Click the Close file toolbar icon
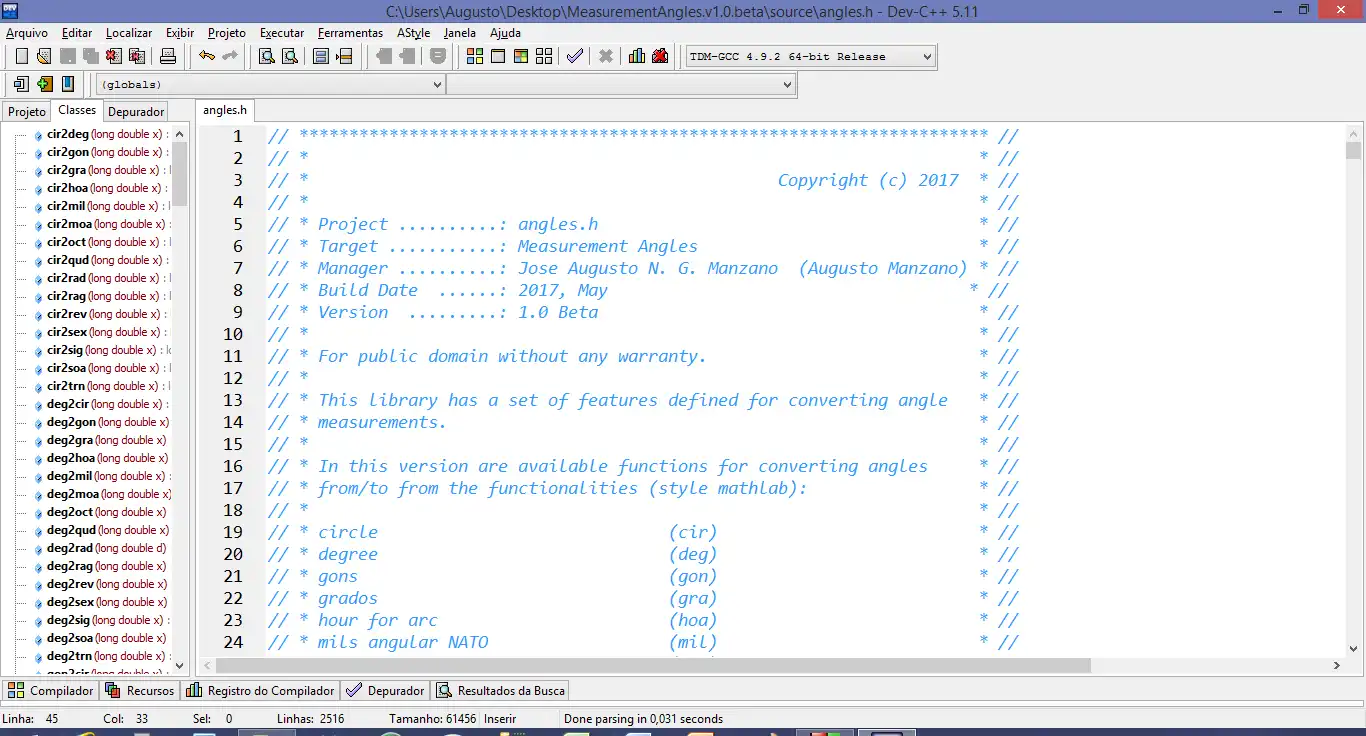 [x=113, y=56]
